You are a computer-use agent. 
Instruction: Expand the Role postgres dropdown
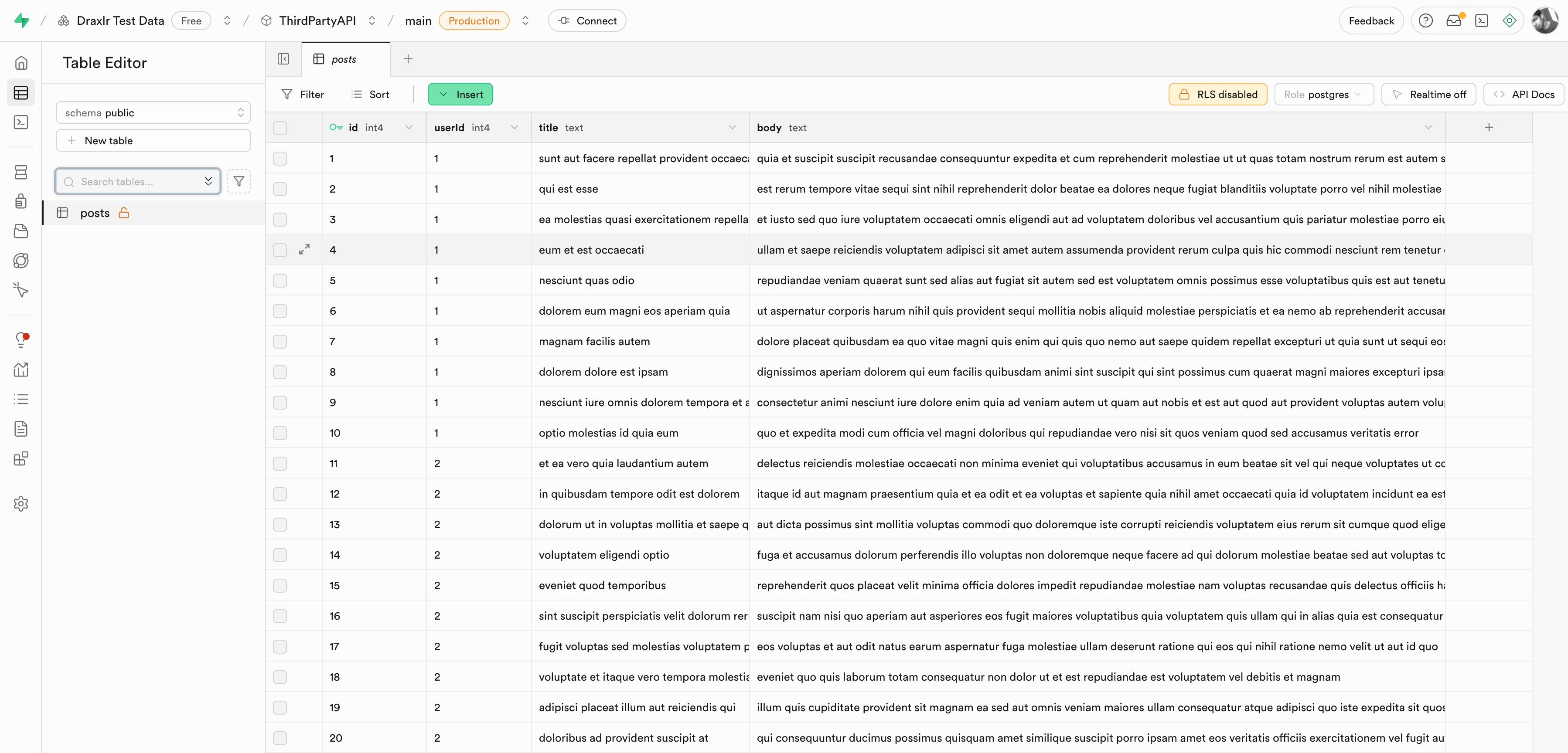click(x=1323, y=94)
